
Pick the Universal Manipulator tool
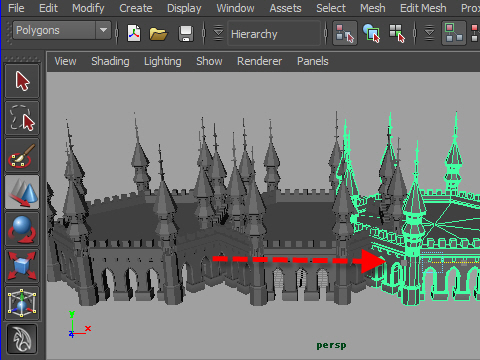pos(22,303)
